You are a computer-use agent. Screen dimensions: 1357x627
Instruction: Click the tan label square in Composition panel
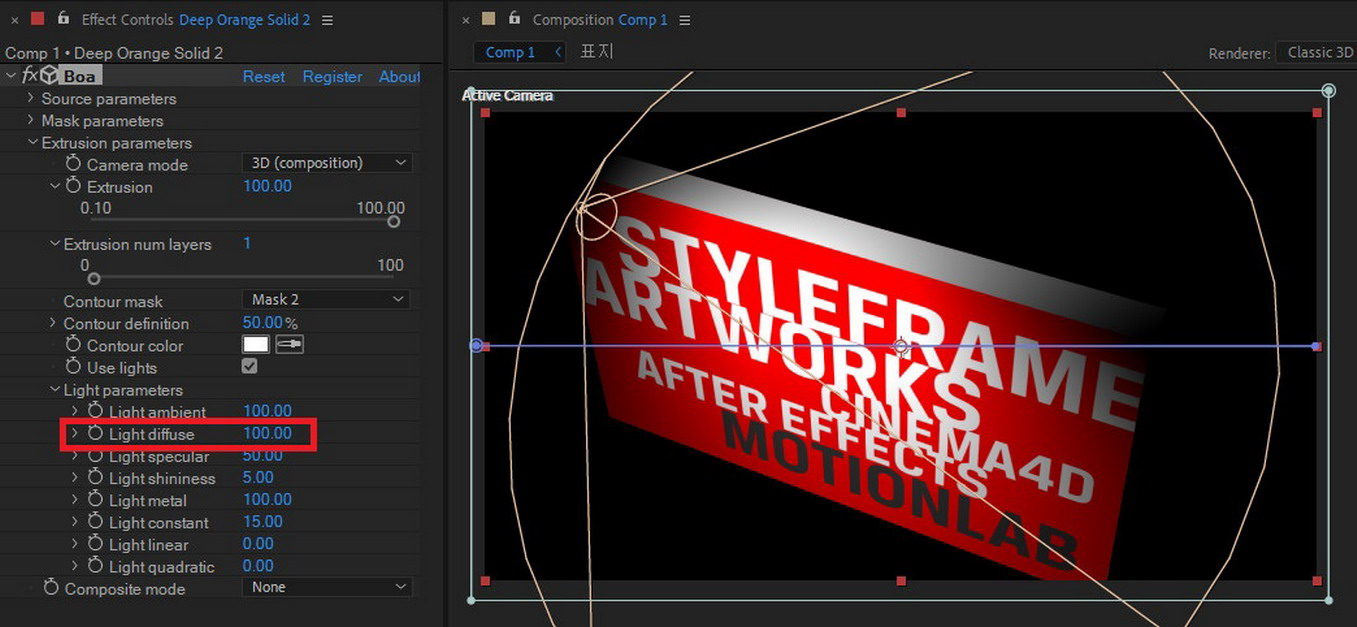pyautogui.click(x=488, y=19)
